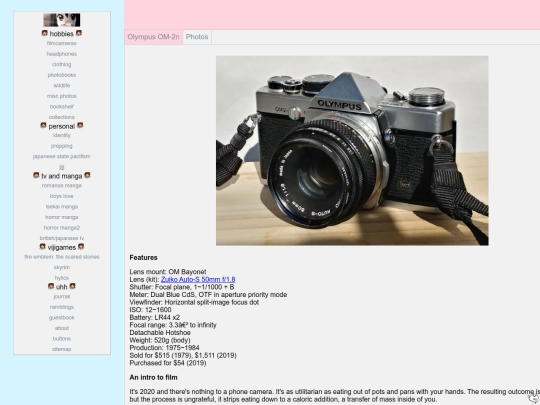Image resolution: width=540 pixels, height=405 pixels.
Task: Click the avatar image above the sidebar
Action: tap(62, 20)
